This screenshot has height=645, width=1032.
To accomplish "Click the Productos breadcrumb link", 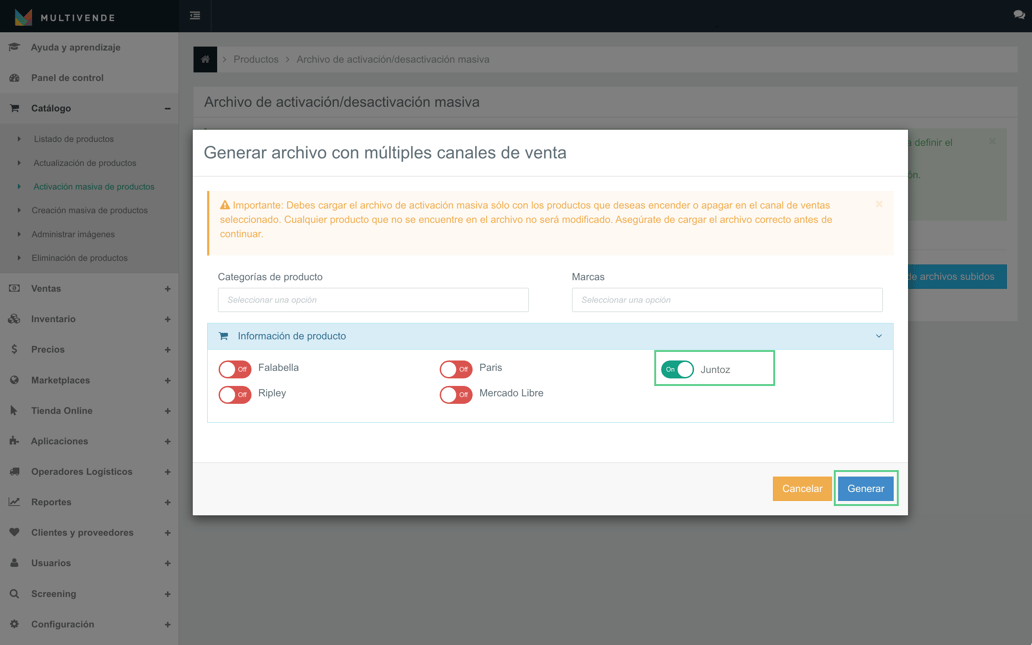I will point(256,59).
